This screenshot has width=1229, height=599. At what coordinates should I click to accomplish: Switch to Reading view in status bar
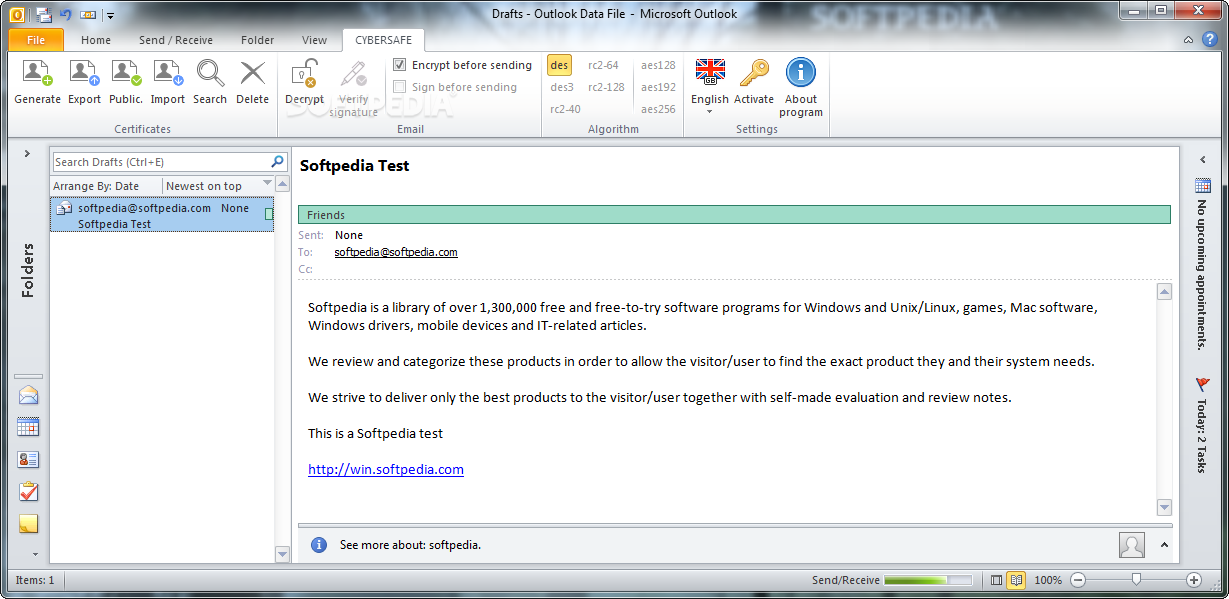coord(1015,580)
